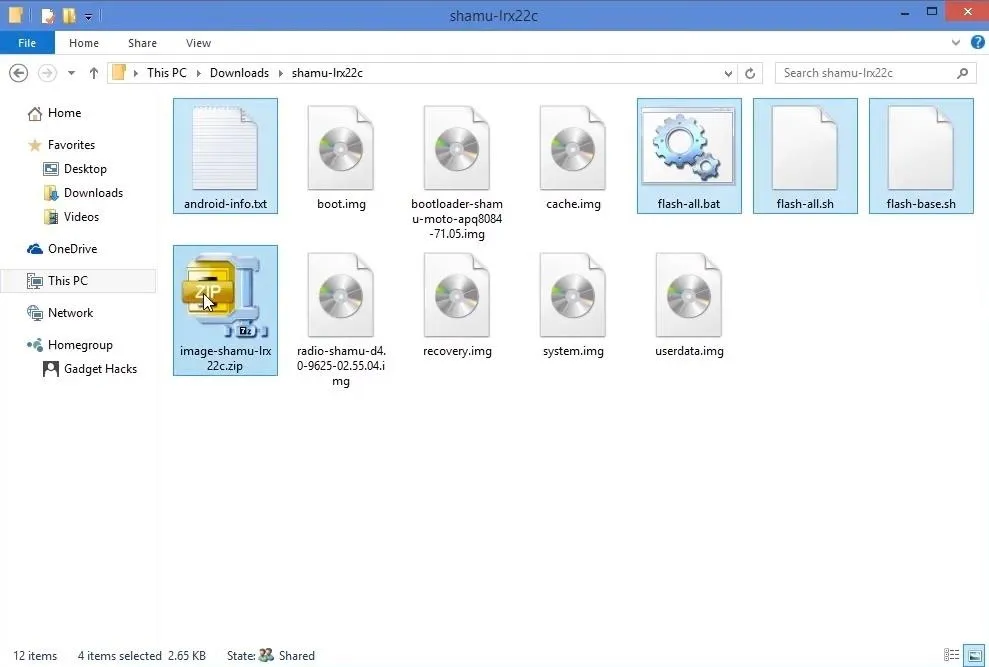
Task: Select the image-shamu-lrx22c.zip archive icon
Action: point(225,295)
